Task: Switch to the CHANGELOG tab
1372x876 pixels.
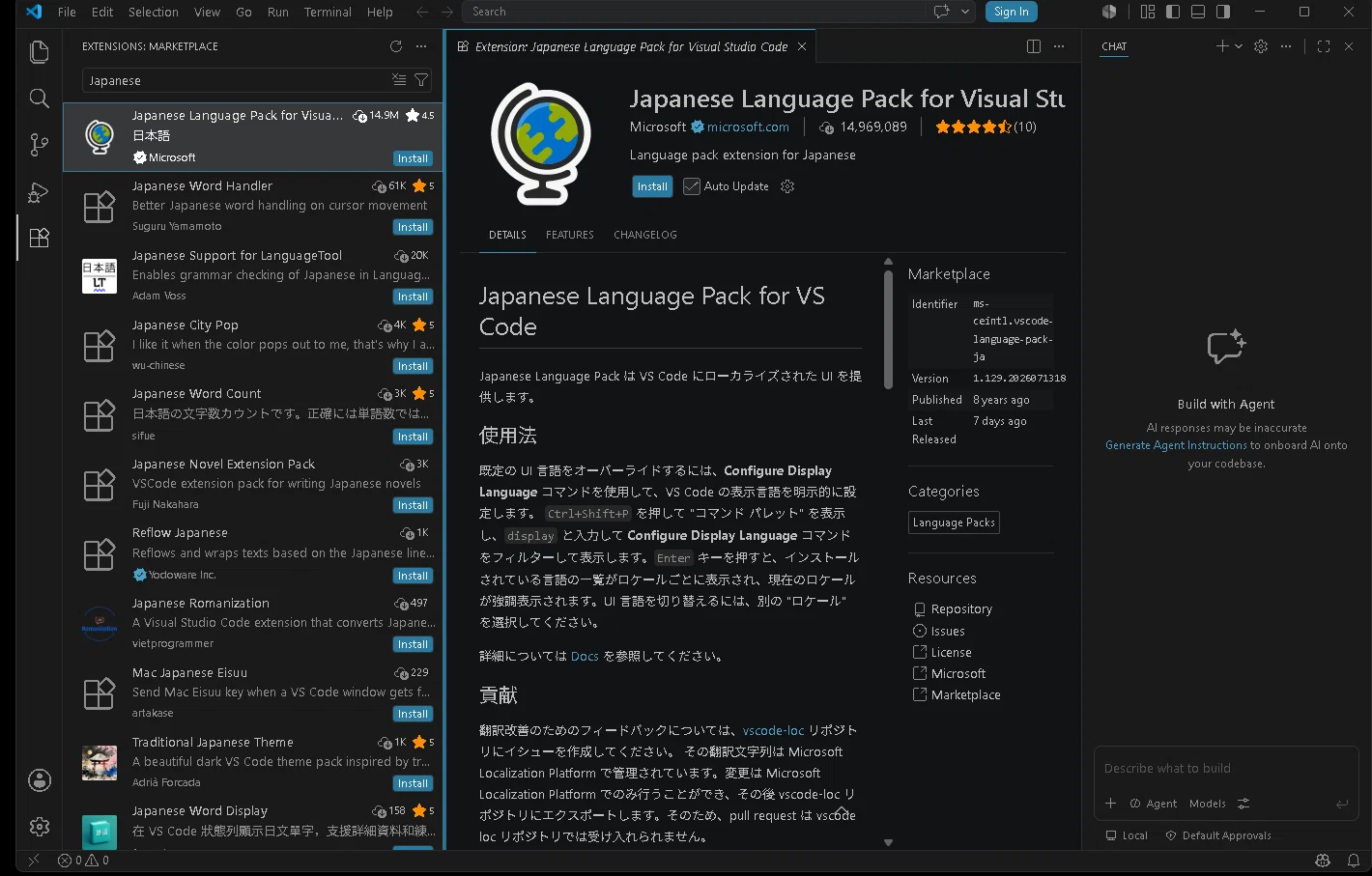Action: click(645, 235)
